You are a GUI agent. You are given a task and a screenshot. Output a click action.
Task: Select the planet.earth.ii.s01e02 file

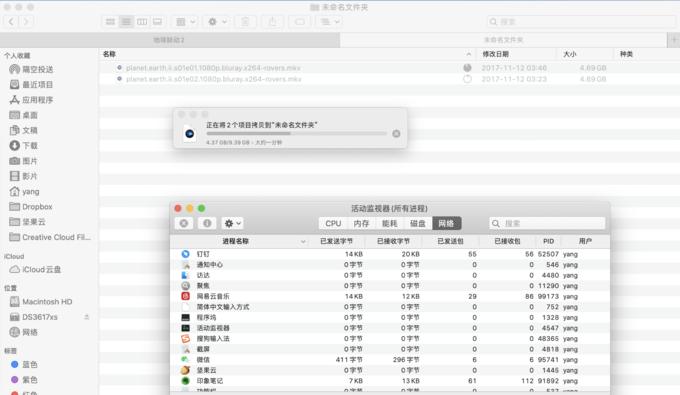(x=389, y=79)
